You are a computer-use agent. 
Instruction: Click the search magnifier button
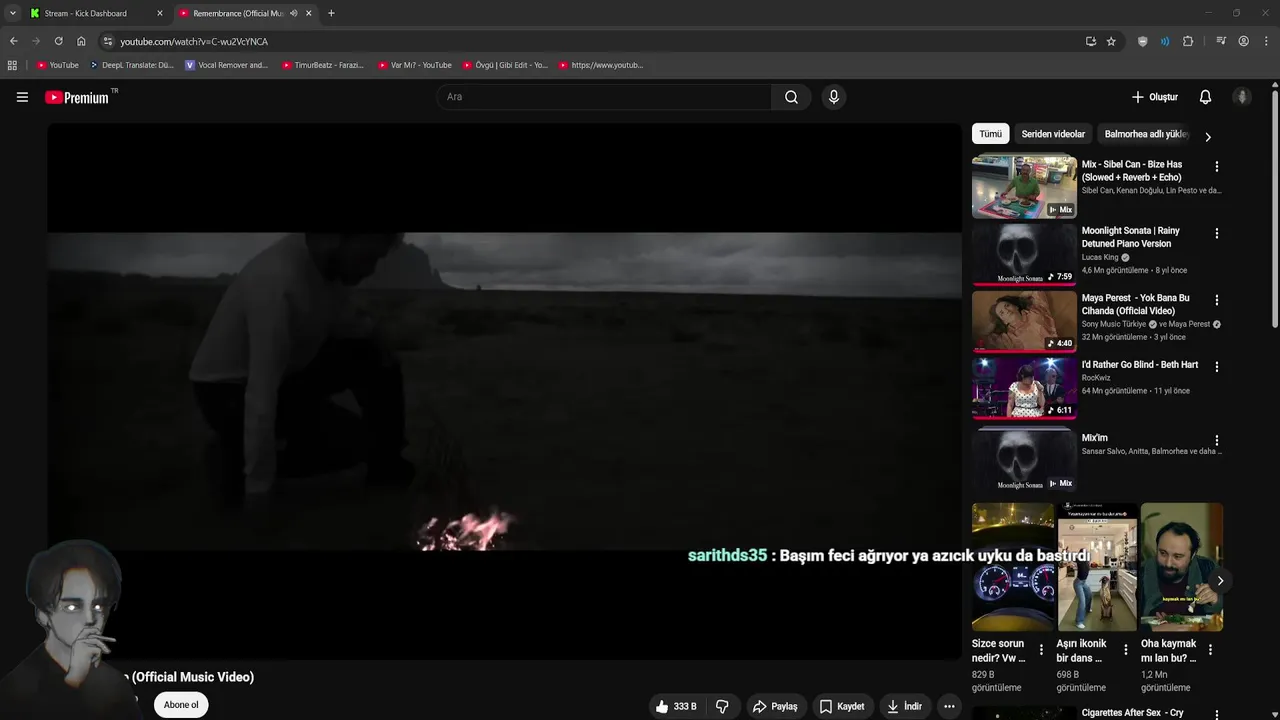pyautogui.click(x=791, y=97)
